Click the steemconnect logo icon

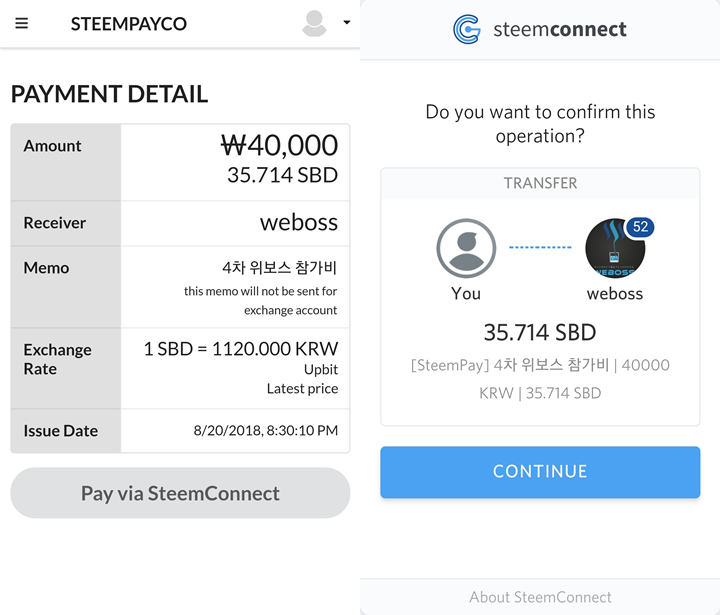coord(467,29)
